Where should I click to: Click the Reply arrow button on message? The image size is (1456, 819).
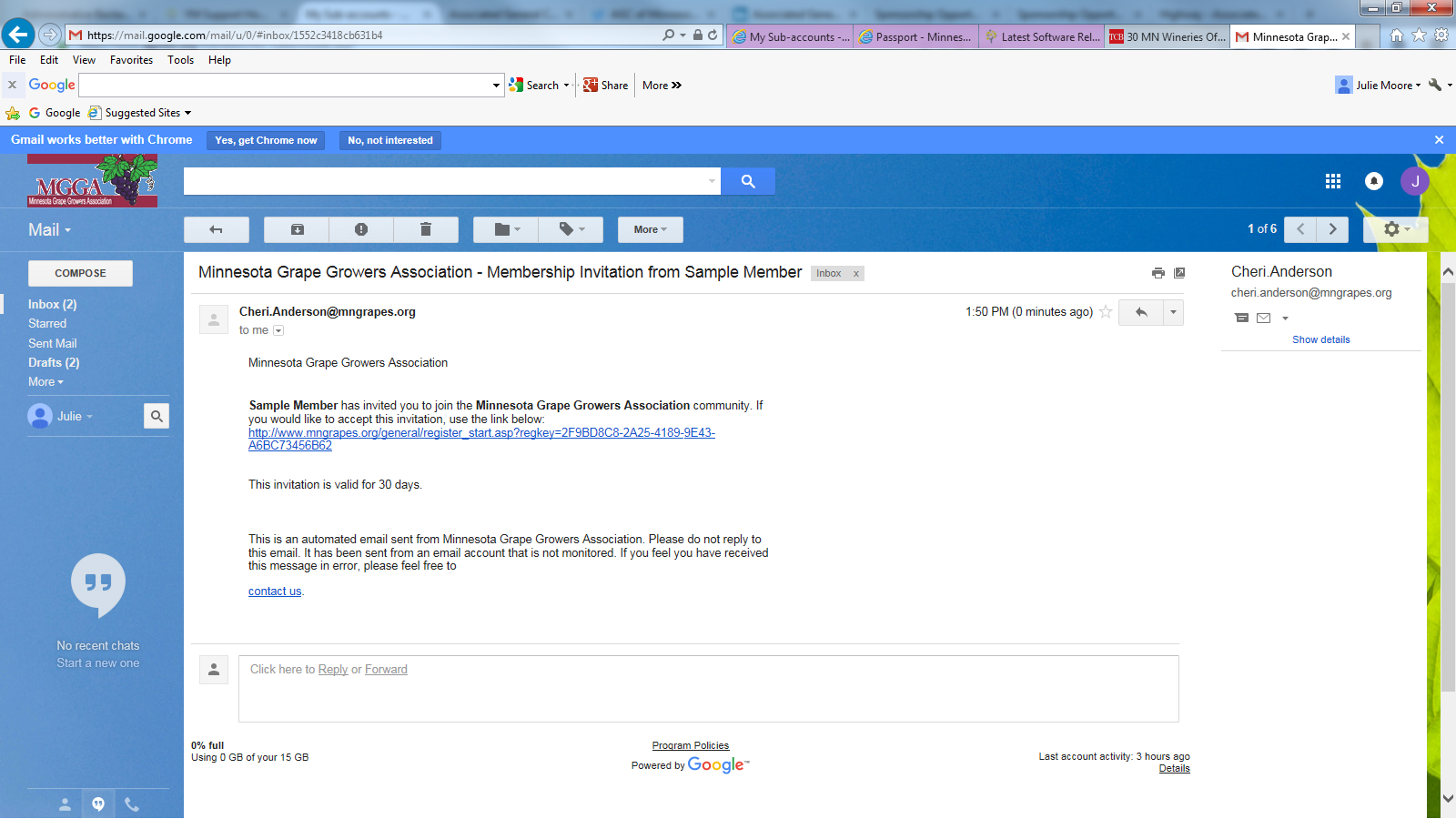[1141, 312]
